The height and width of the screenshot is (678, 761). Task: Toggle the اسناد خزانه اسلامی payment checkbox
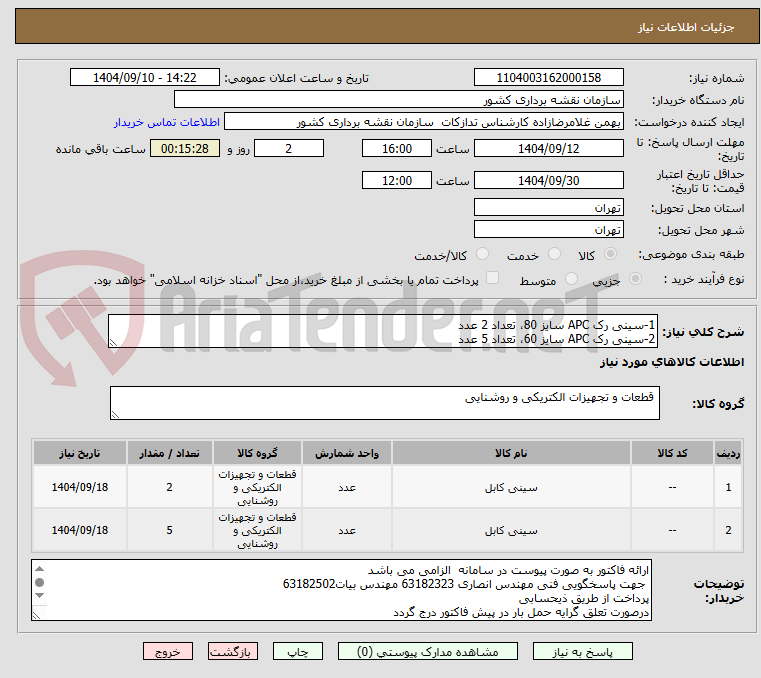pos(493,278)
